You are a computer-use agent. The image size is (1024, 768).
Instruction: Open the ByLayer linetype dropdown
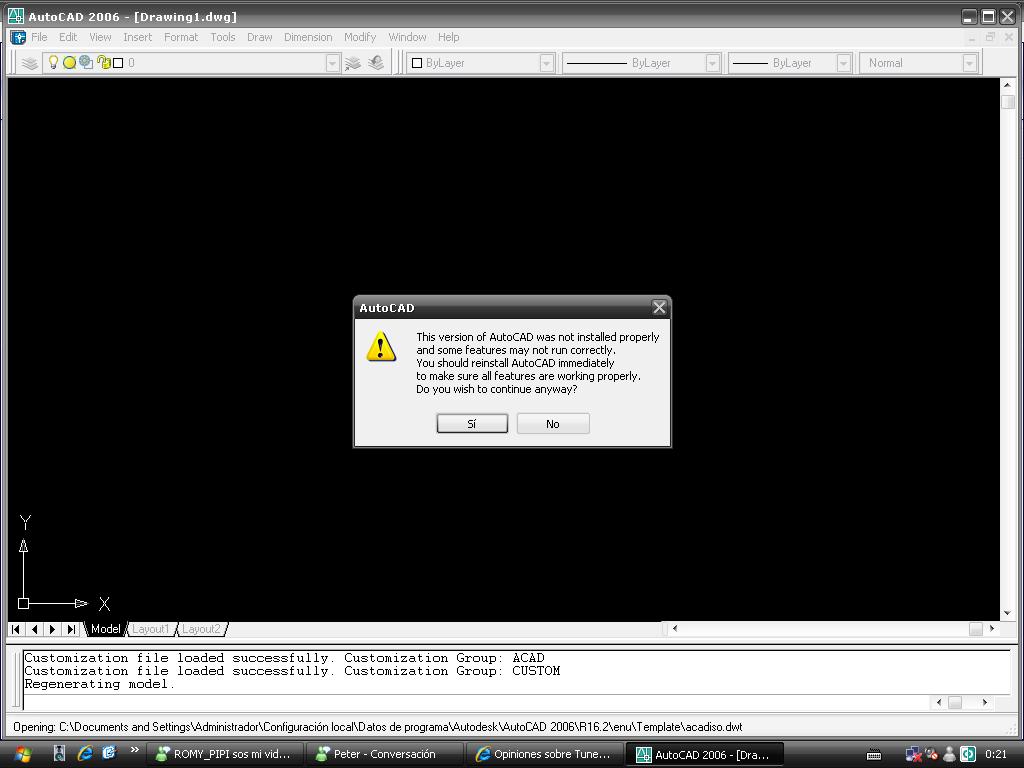(712, 63)
